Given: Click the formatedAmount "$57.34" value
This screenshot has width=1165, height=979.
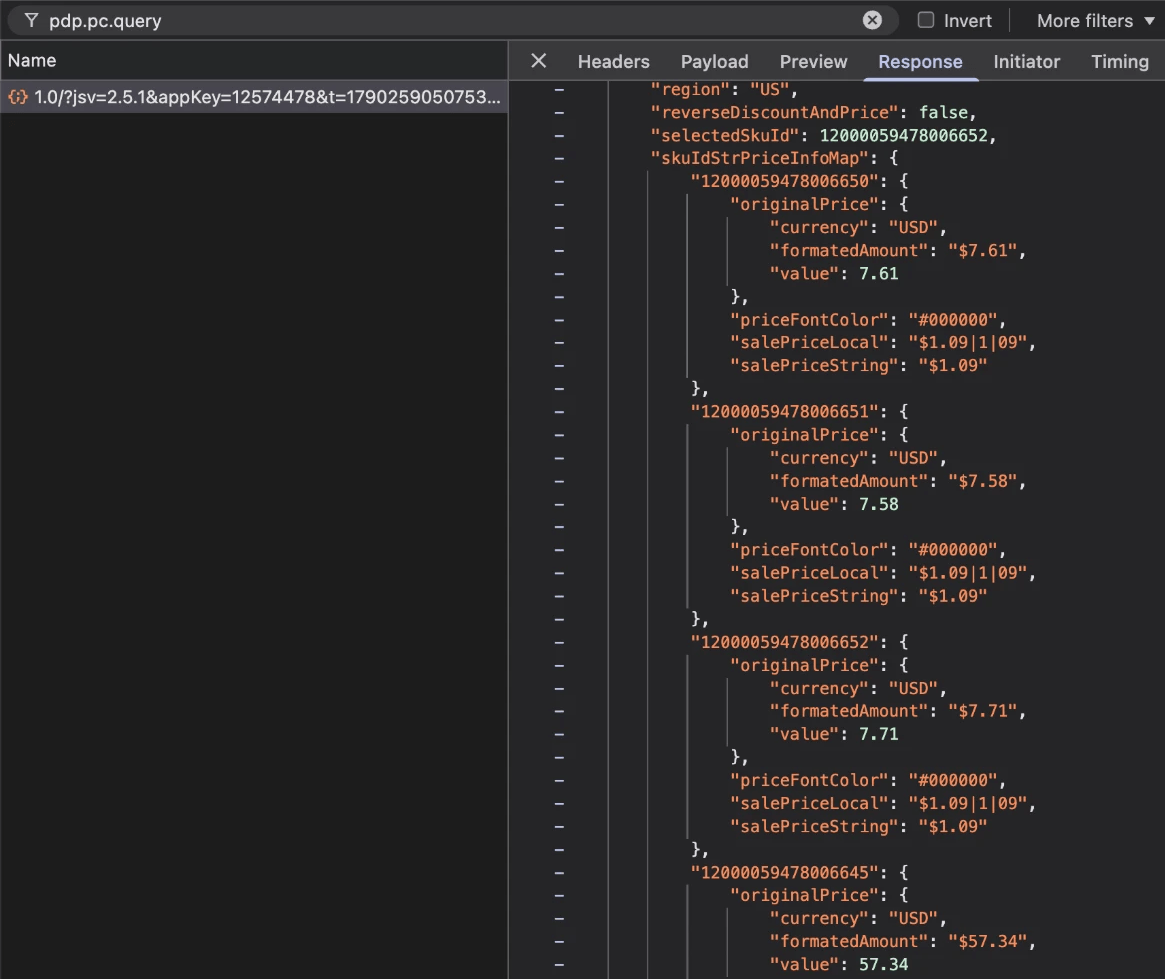Looking at the screenshot, I should 987,941.
